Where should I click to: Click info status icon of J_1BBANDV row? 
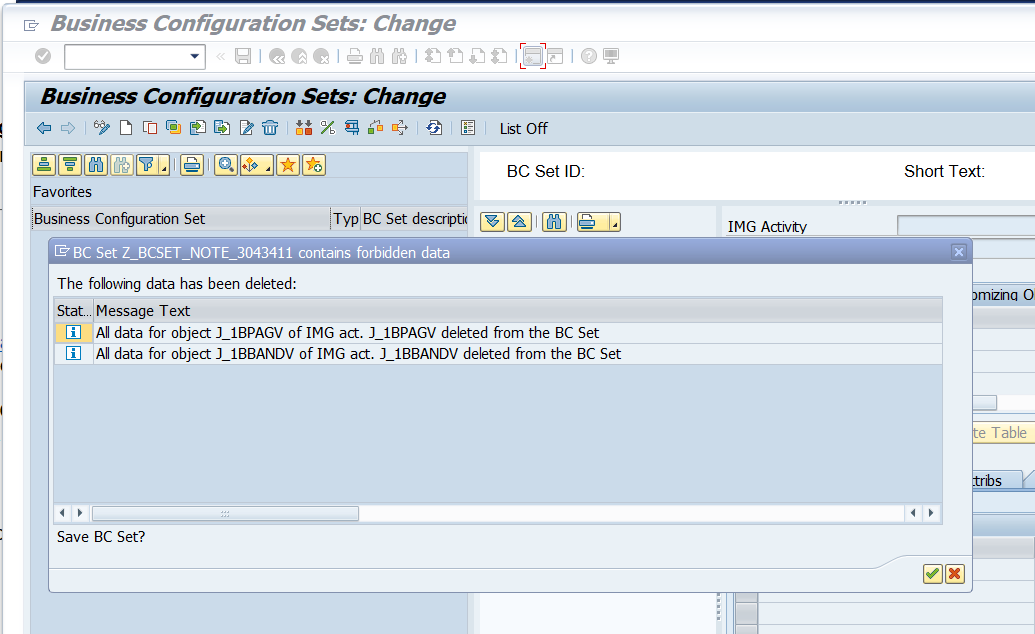(73, 353)
